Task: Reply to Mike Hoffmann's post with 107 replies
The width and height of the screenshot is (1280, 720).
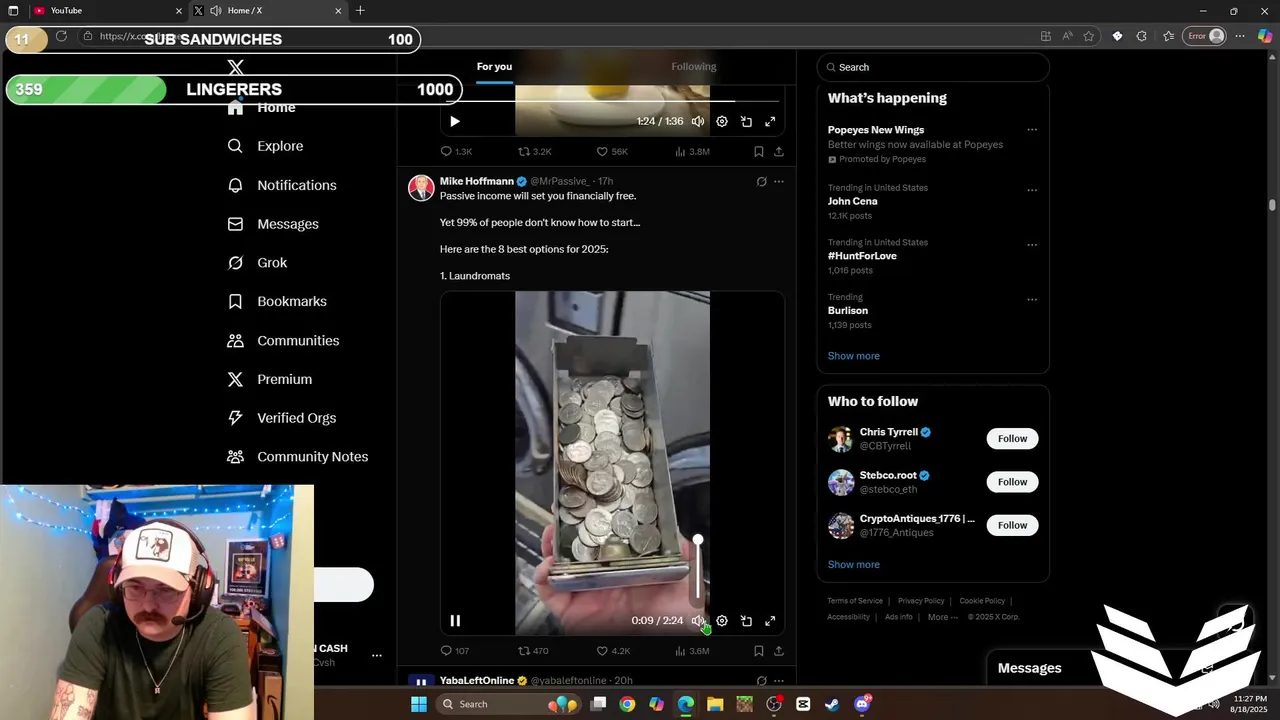Action: (x=455, y=651)
